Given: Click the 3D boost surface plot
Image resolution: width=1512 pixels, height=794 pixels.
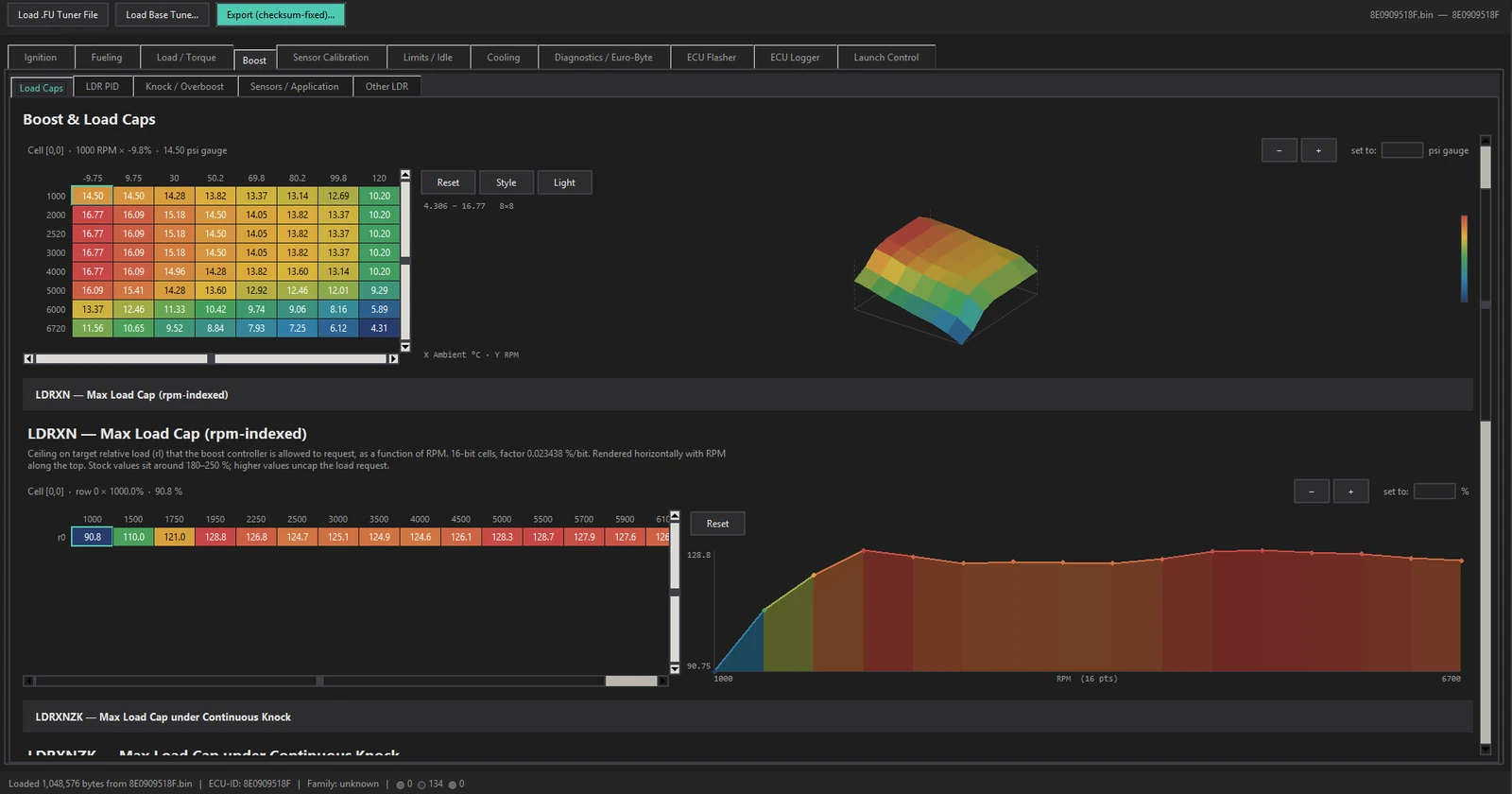Looking at the screenshot, I should pyautogui.click(x=946, y=279).
